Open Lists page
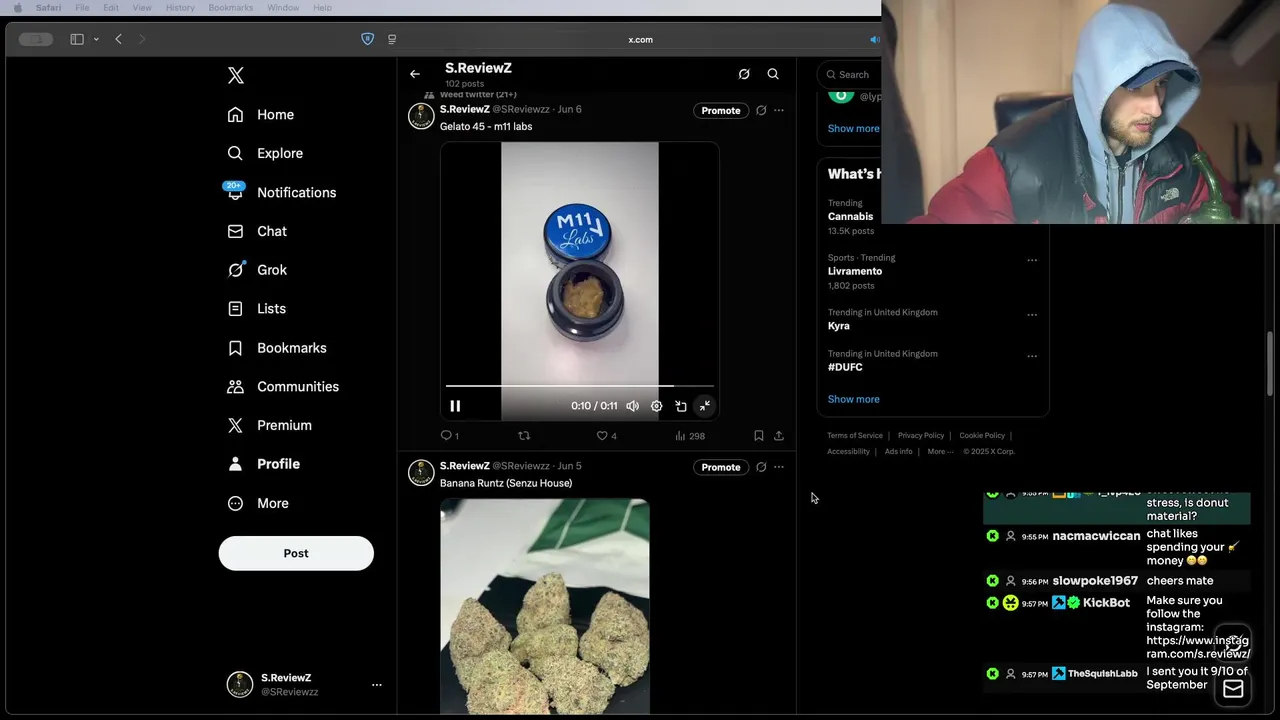 click(256, 309)
